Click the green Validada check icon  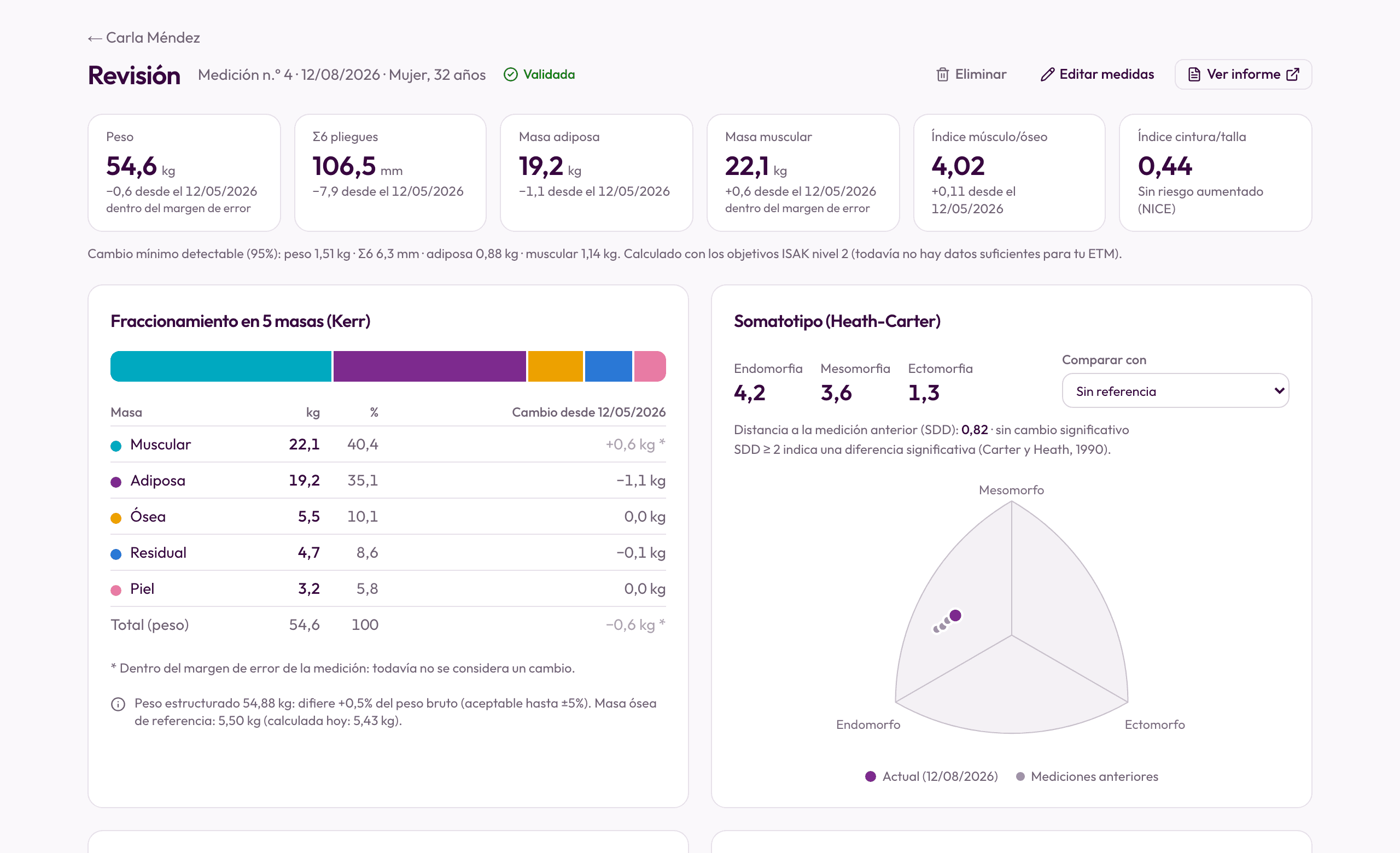(510, 74)
